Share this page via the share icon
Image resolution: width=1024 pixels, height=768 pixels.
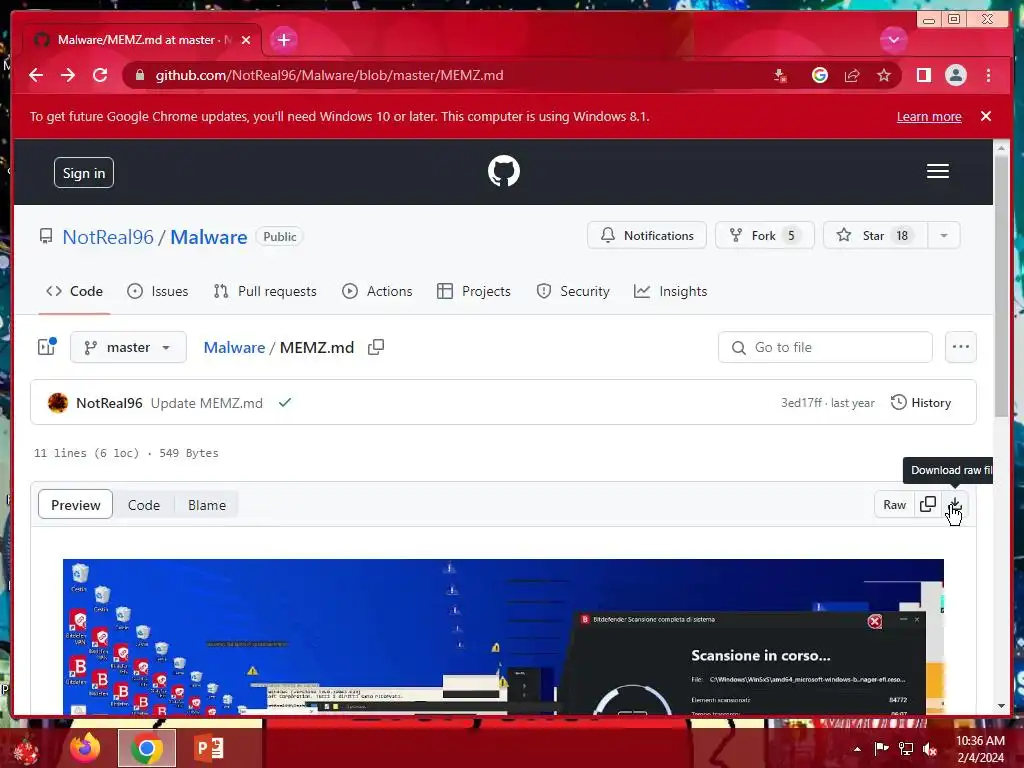coord(852,75)
